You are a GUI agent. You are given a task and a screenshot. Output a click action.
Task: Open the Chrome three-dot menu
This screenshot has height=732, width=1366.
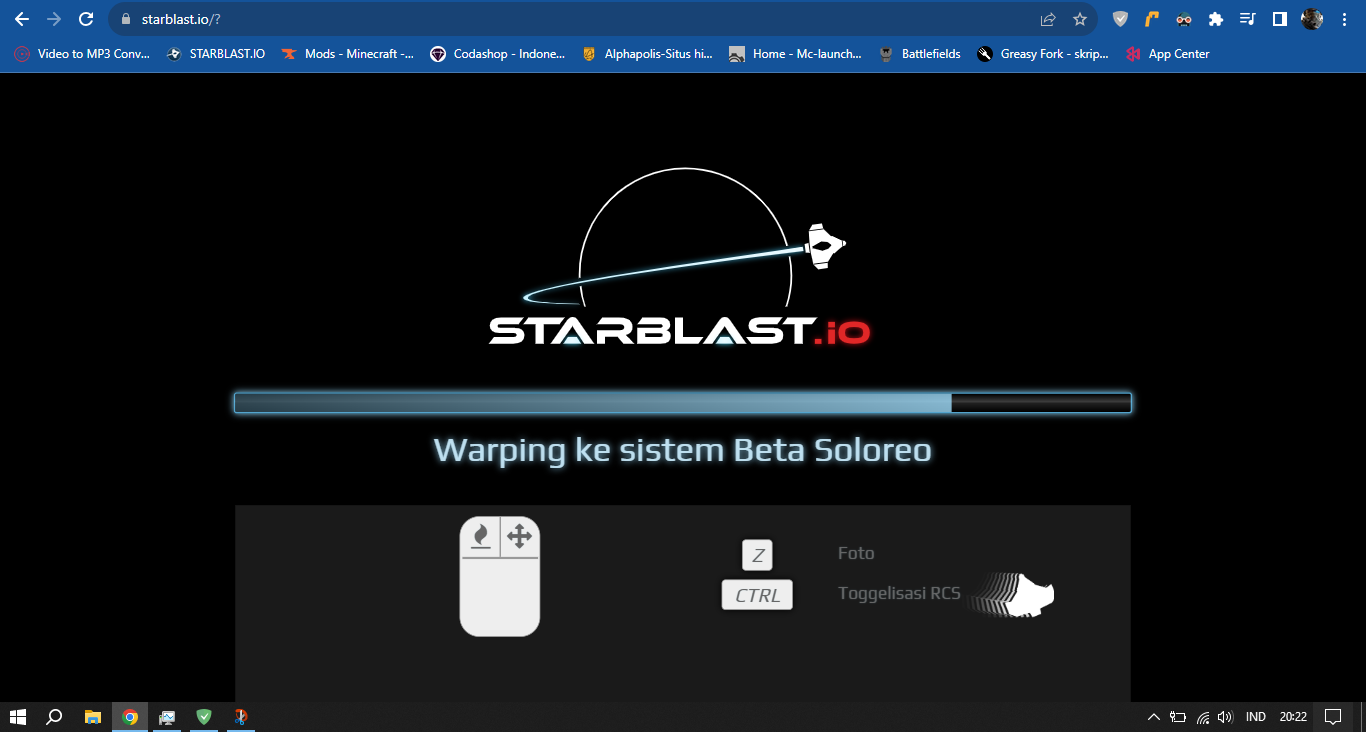[x=1344, y=18]
